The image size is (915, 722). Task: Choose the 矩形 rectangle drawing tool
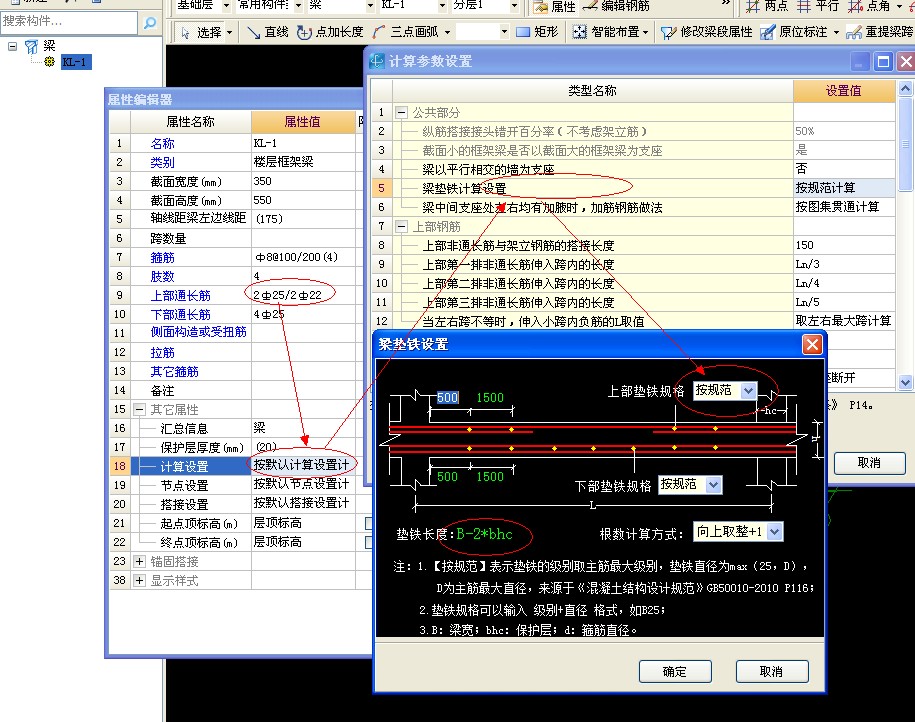[x=537, y=32]
